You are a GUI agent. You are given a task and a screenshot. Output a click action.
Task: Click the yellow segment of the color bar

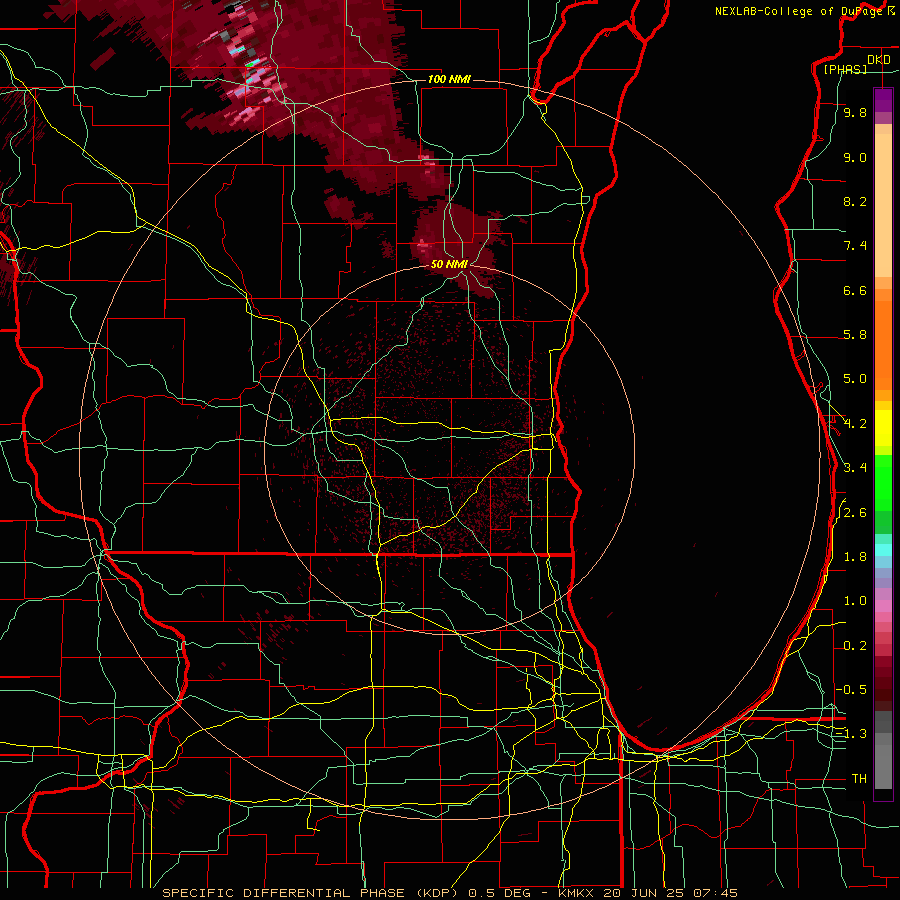(x=883, y=428)
